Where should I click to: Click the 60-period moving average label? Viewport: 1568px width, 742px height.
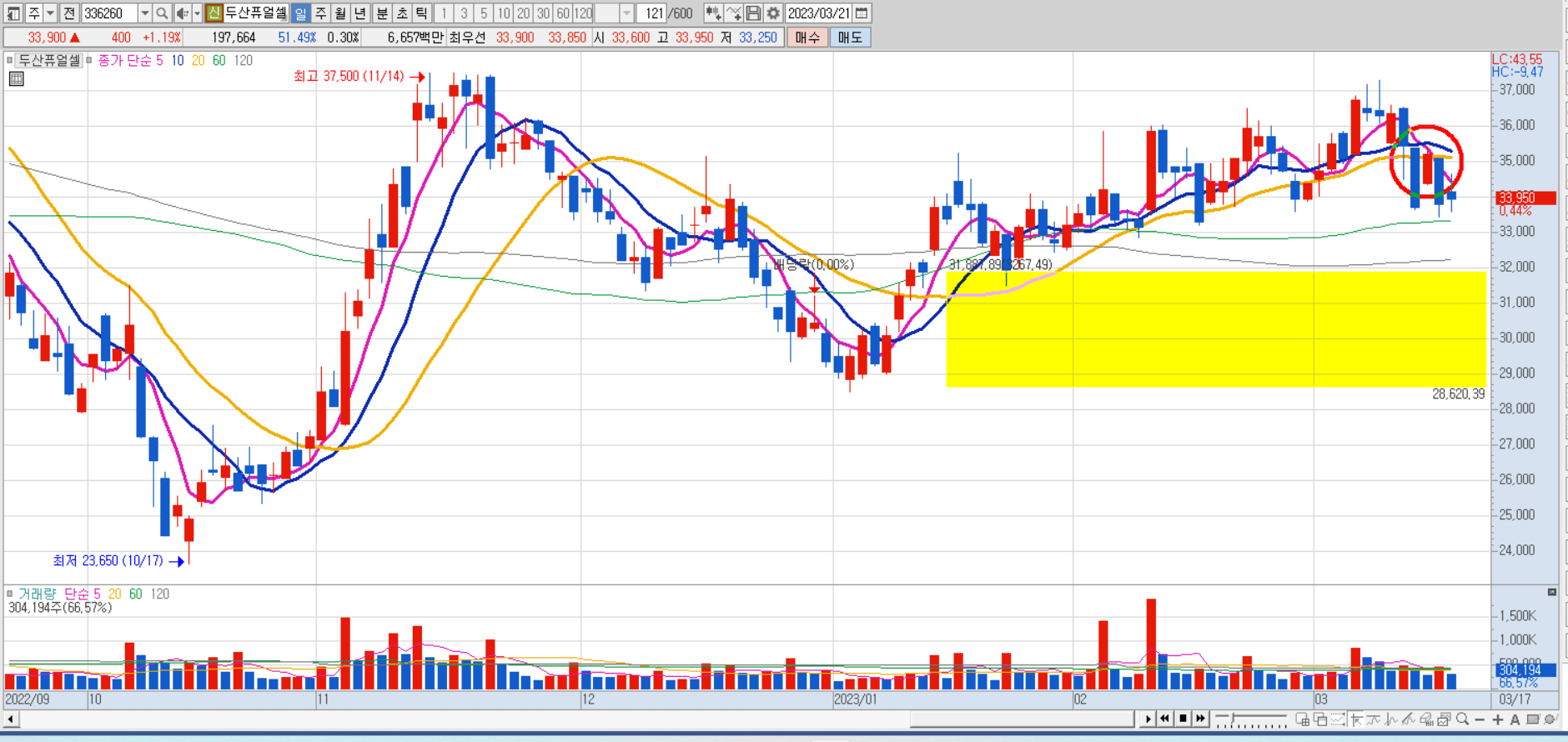[219, 60]
